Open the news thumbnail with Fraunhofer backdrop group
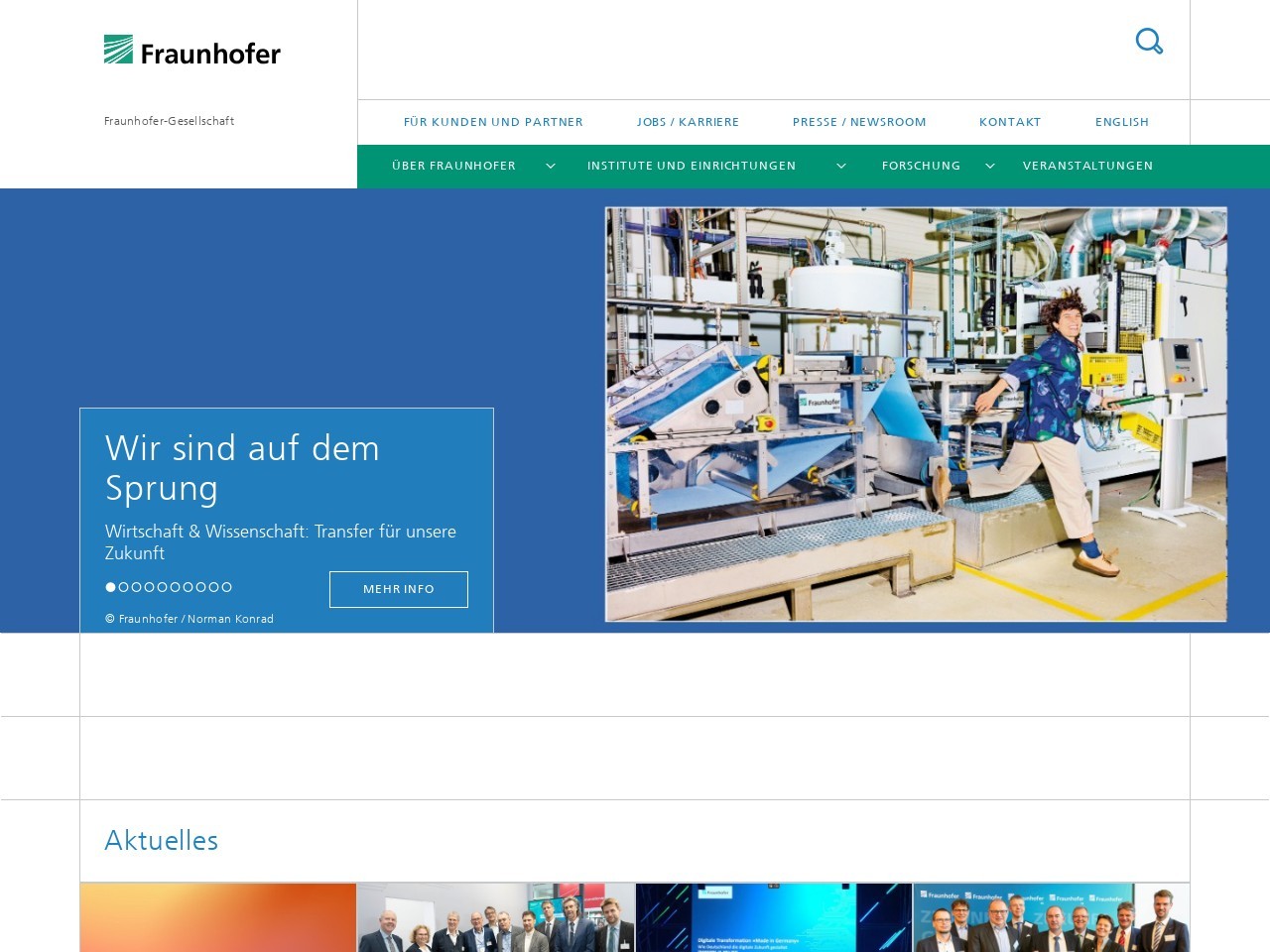 (1052, 917)
